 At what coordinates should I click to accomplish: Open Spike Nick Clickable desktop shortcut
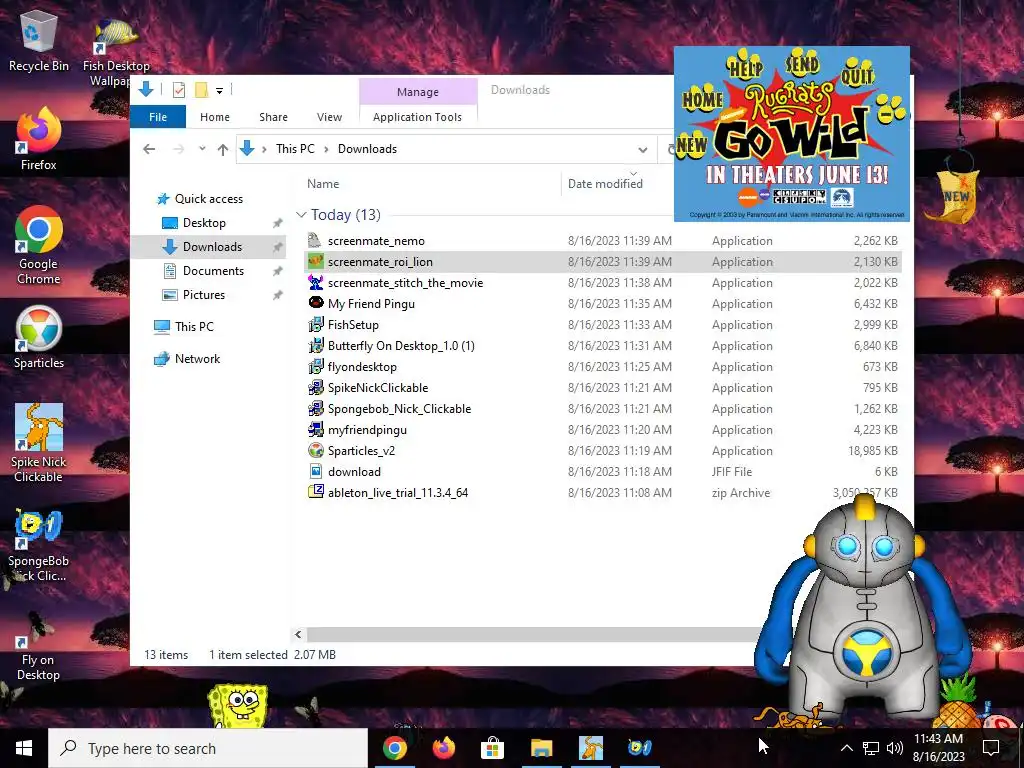click(39, 443)
